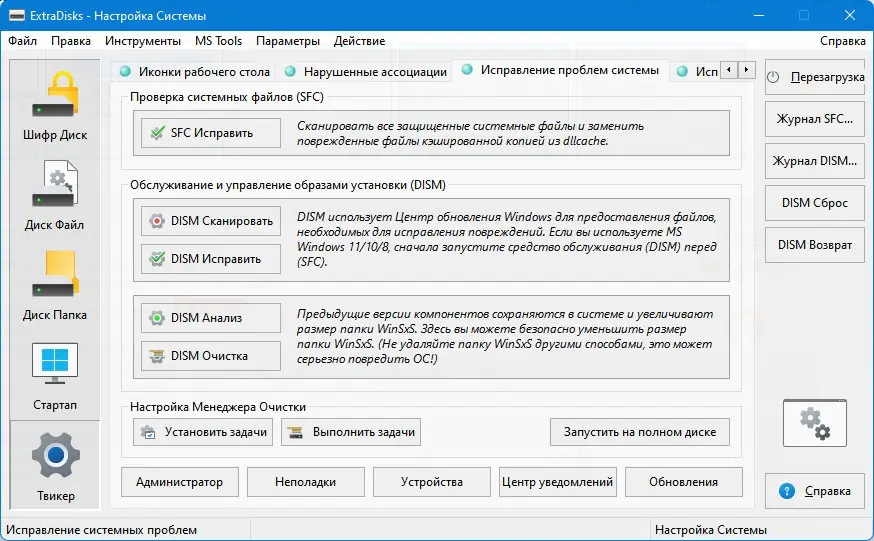Open Справка with the question mark icon
The height and width of the screenshot is (541, 874).
pyautogui.click(x=814, y=491)
